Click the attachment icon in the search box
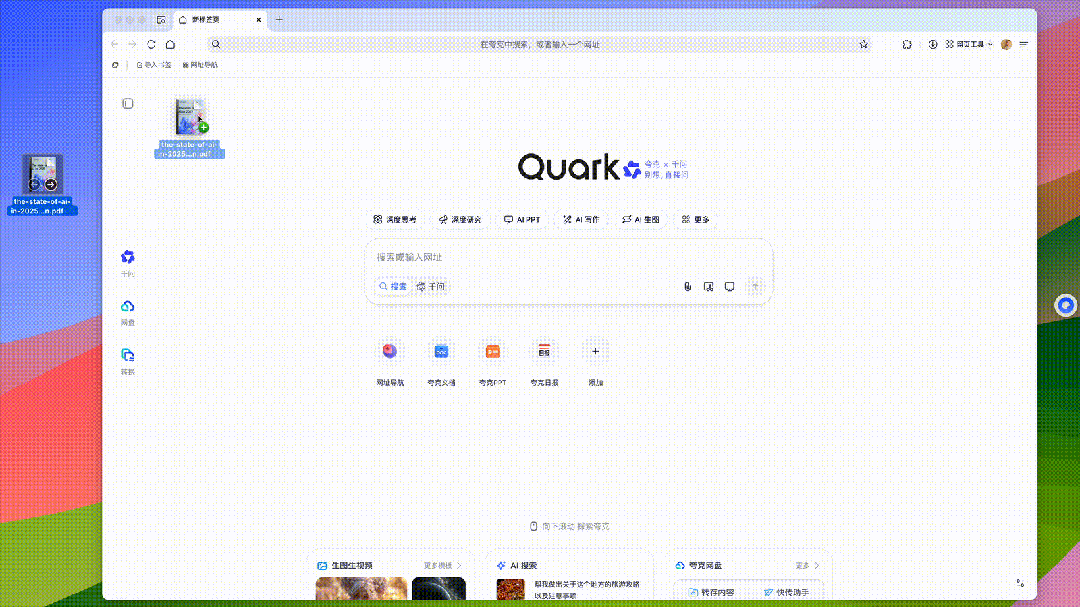 [x=687, y=286]
